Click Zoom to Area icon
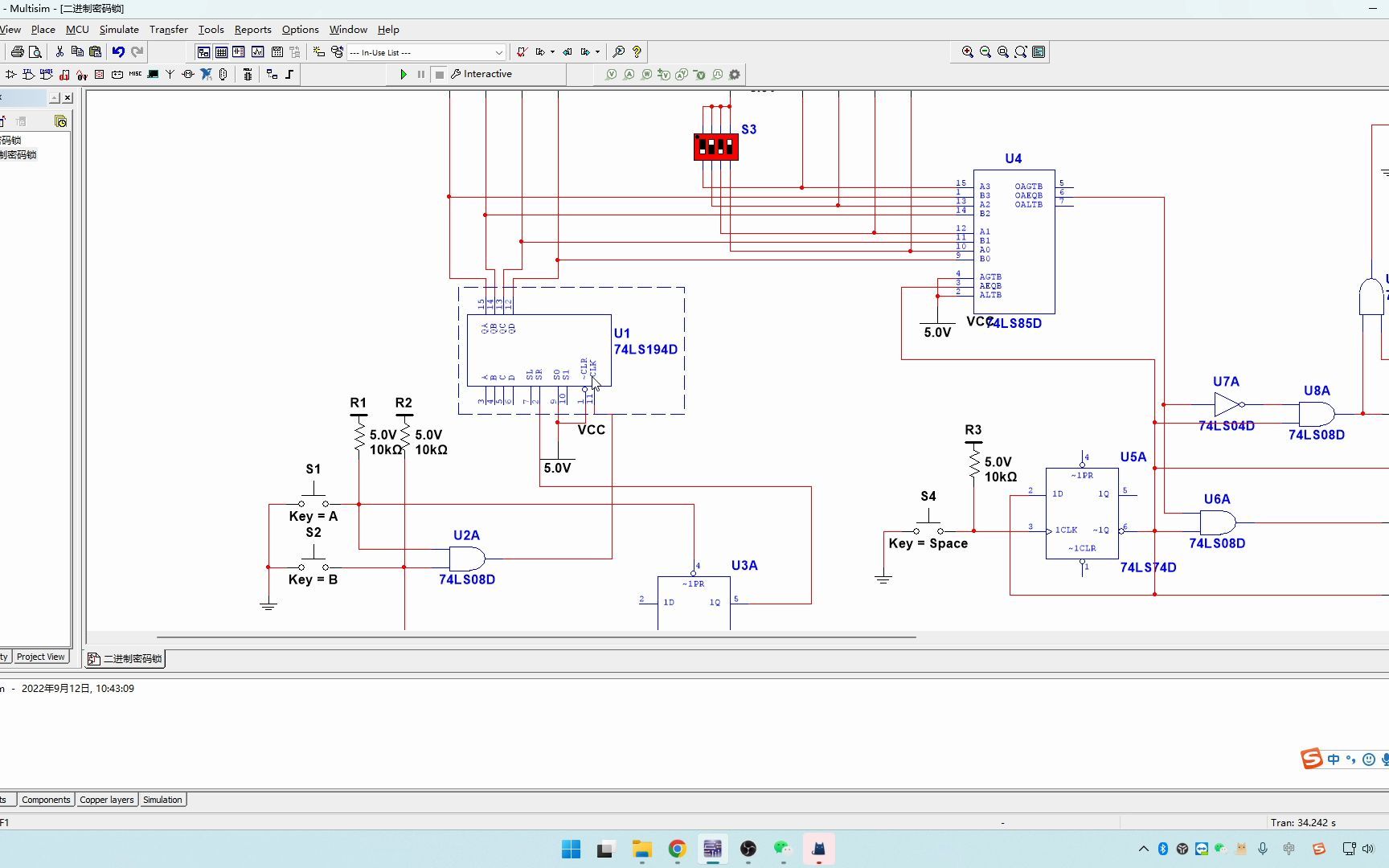Image resolution: width=1389 pixels, height=868 pixels. pyautogui.click(x=1002, y=51)
